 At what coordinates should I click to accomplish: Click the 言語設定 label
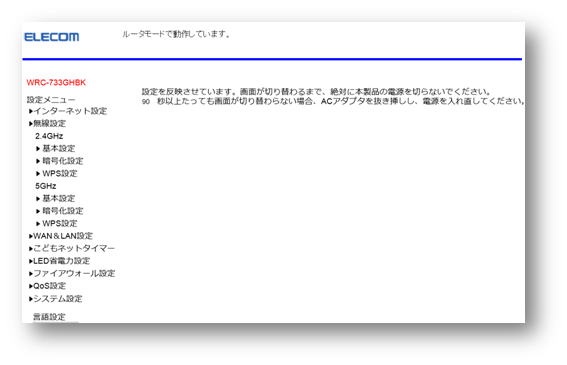point(49,317)
